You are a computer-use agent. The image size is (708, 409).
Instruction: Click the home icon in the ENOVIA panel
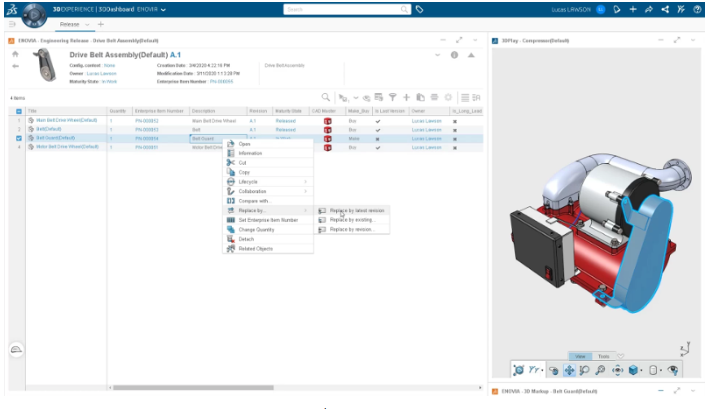coord(15,54)
